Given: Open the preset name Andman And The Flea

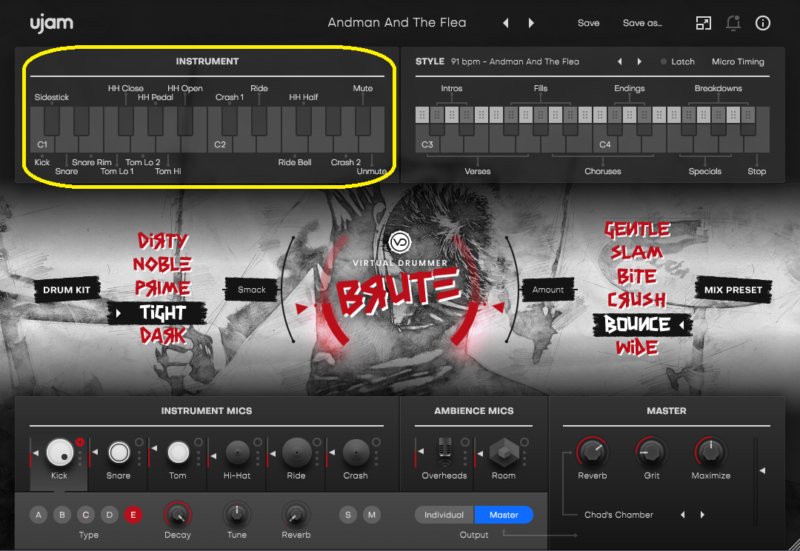Looking at the screenshot, I should 397,23.
